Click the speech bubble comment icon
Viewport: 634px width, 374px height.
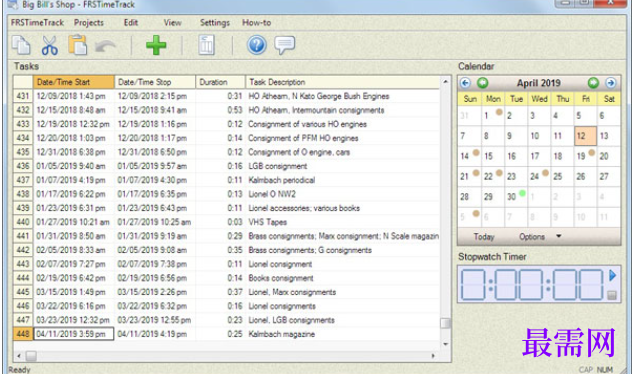[x=285, y=45]
